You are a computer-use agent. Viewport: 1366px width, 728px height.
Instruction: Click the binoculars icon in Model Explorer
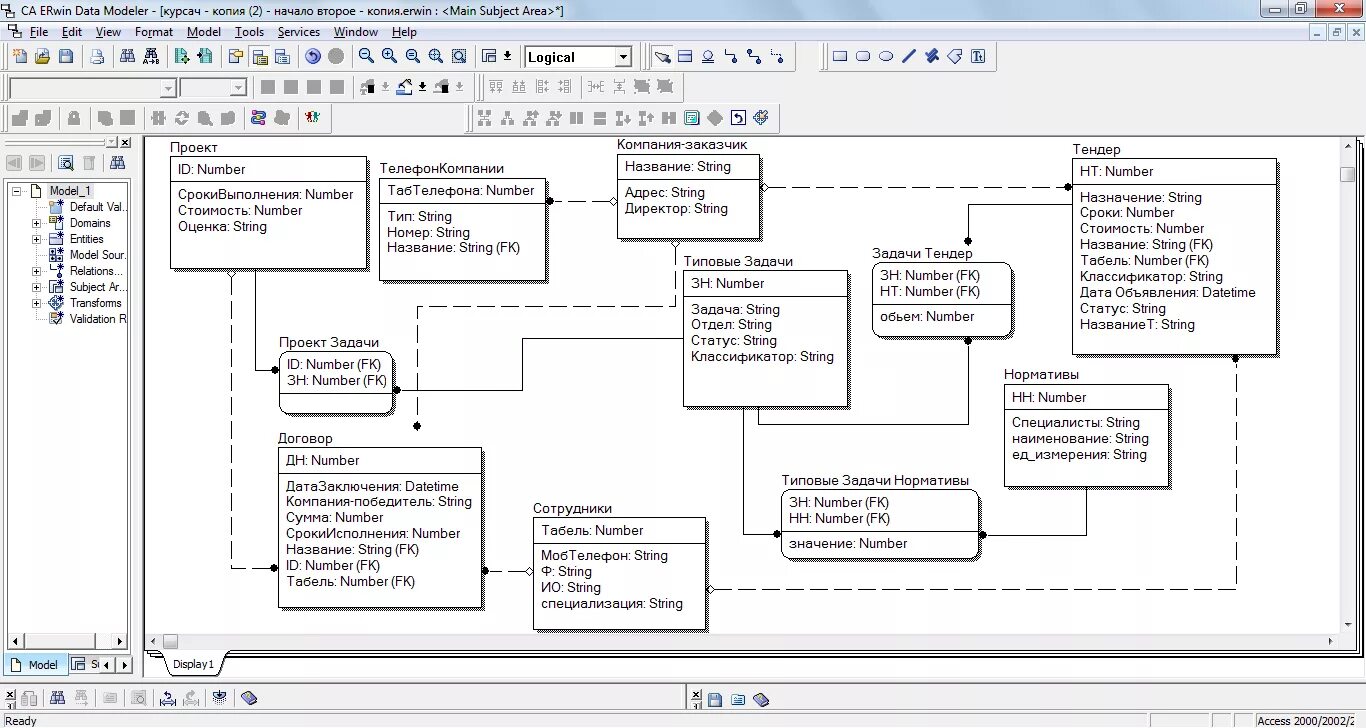coord(118,163)
